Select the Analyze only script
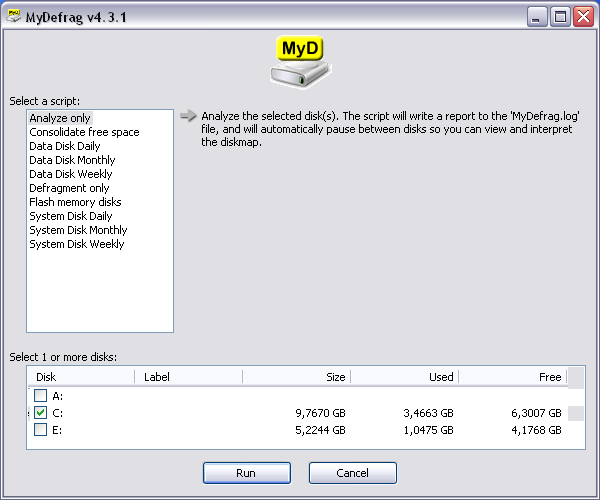 click(60, 118)
